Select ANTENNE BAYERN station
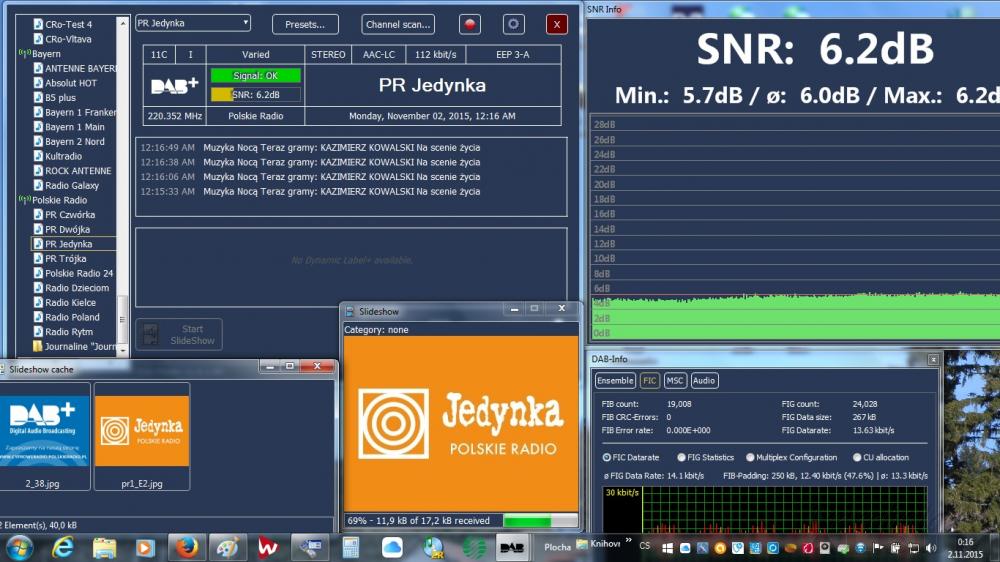This screenshot has width=1000, height=562. [80, 68]
